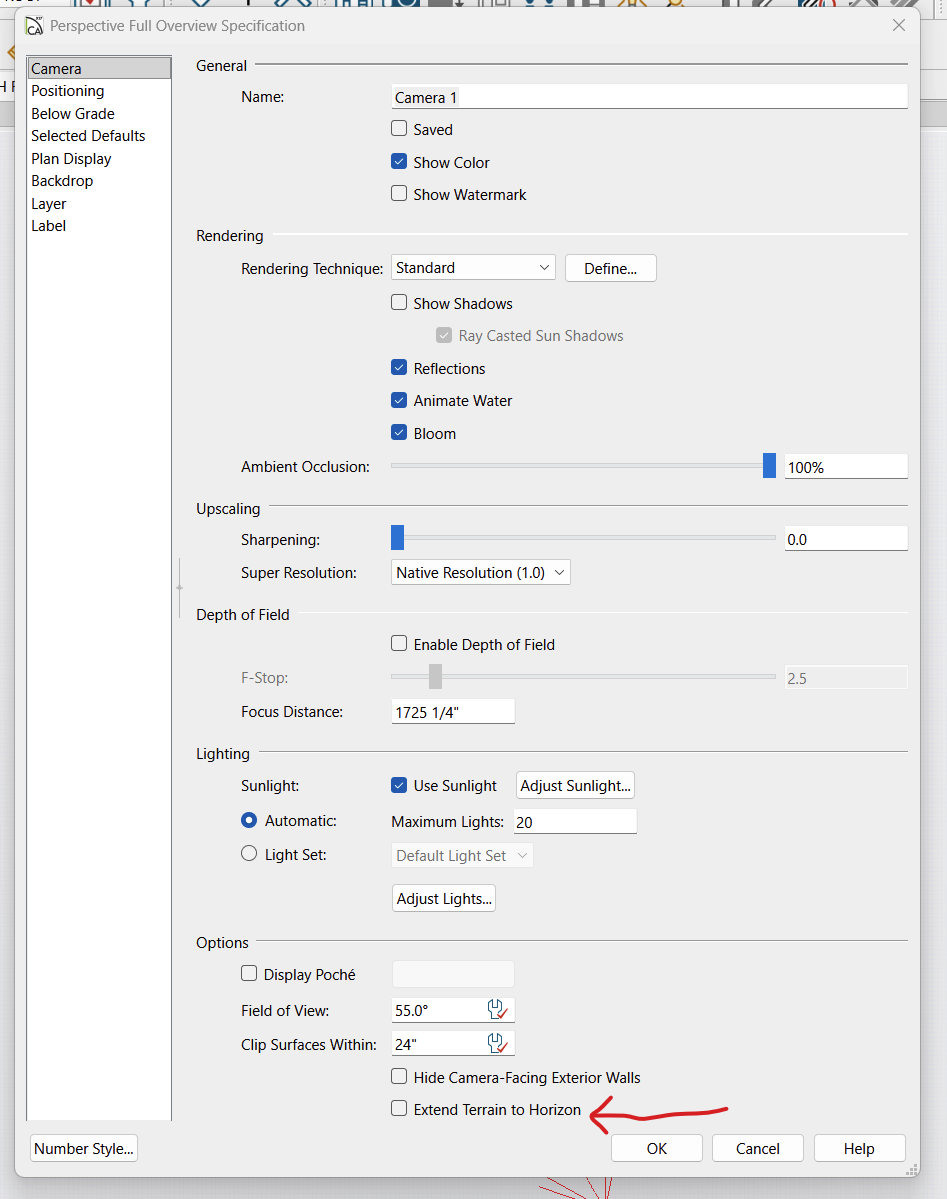The height and width of the screenshot is (1199, 947).
Task: Open Adjust Sunlight... settings
Action: click(575, 786)
